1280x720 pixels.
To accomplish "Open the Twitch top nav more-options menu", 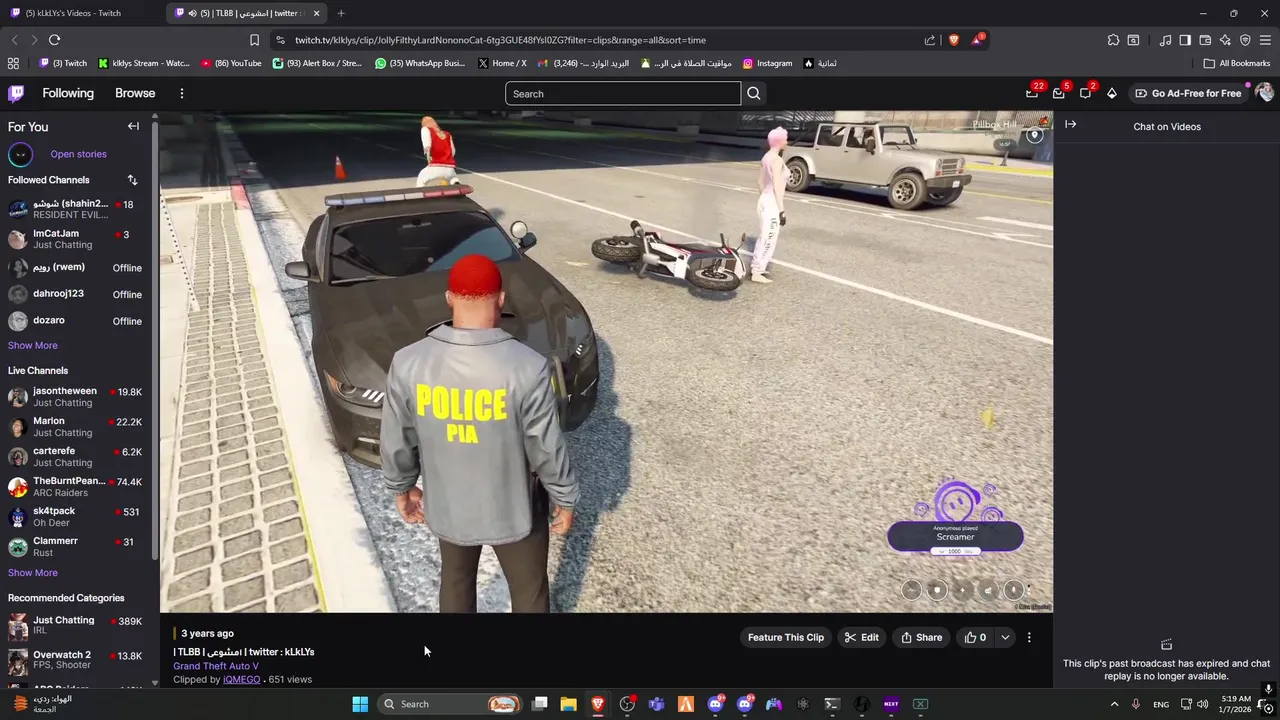I will point(181,93).
